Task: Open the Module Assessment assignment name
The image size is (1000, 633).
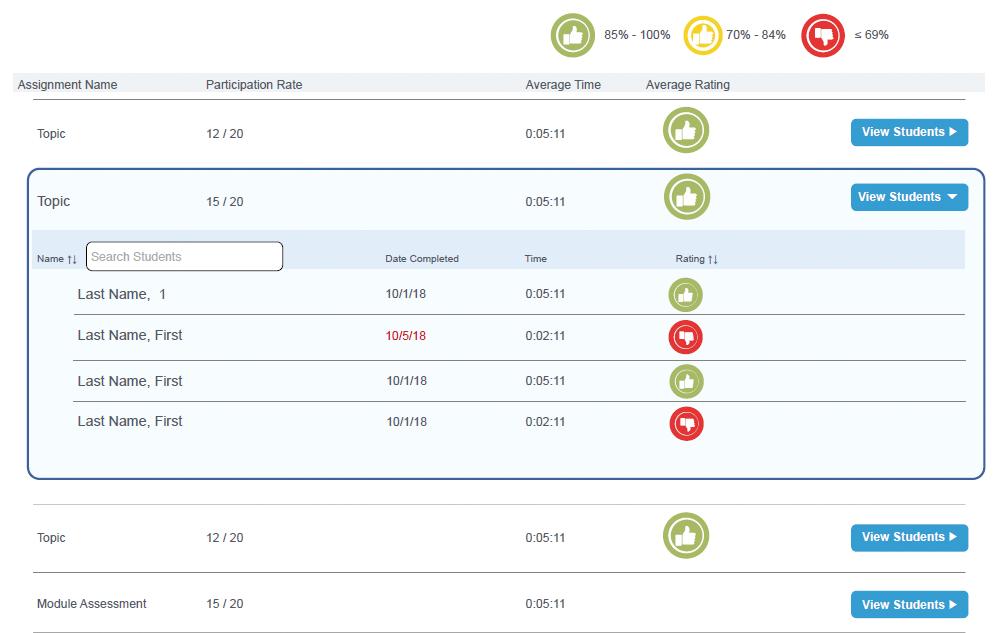Action: (92, 604)
